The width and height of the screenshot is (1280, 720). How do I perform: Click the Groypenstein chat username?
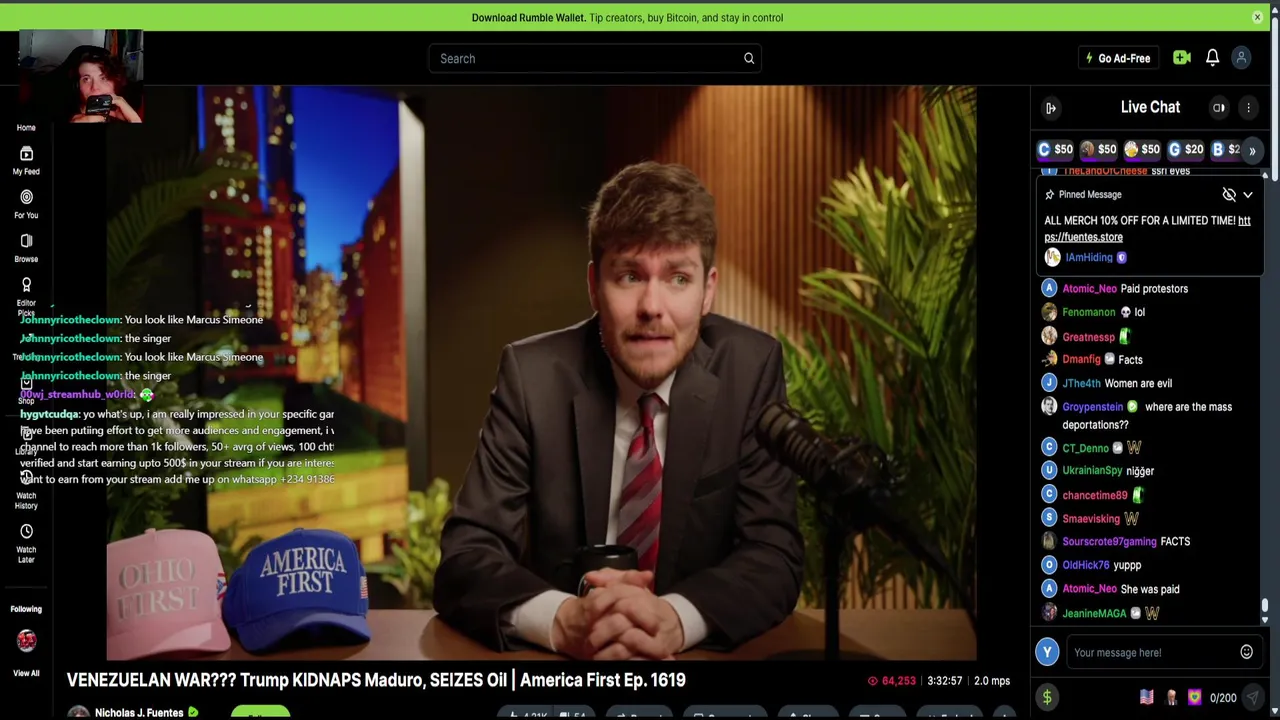pyautogui.click(x=1092, y=407)
